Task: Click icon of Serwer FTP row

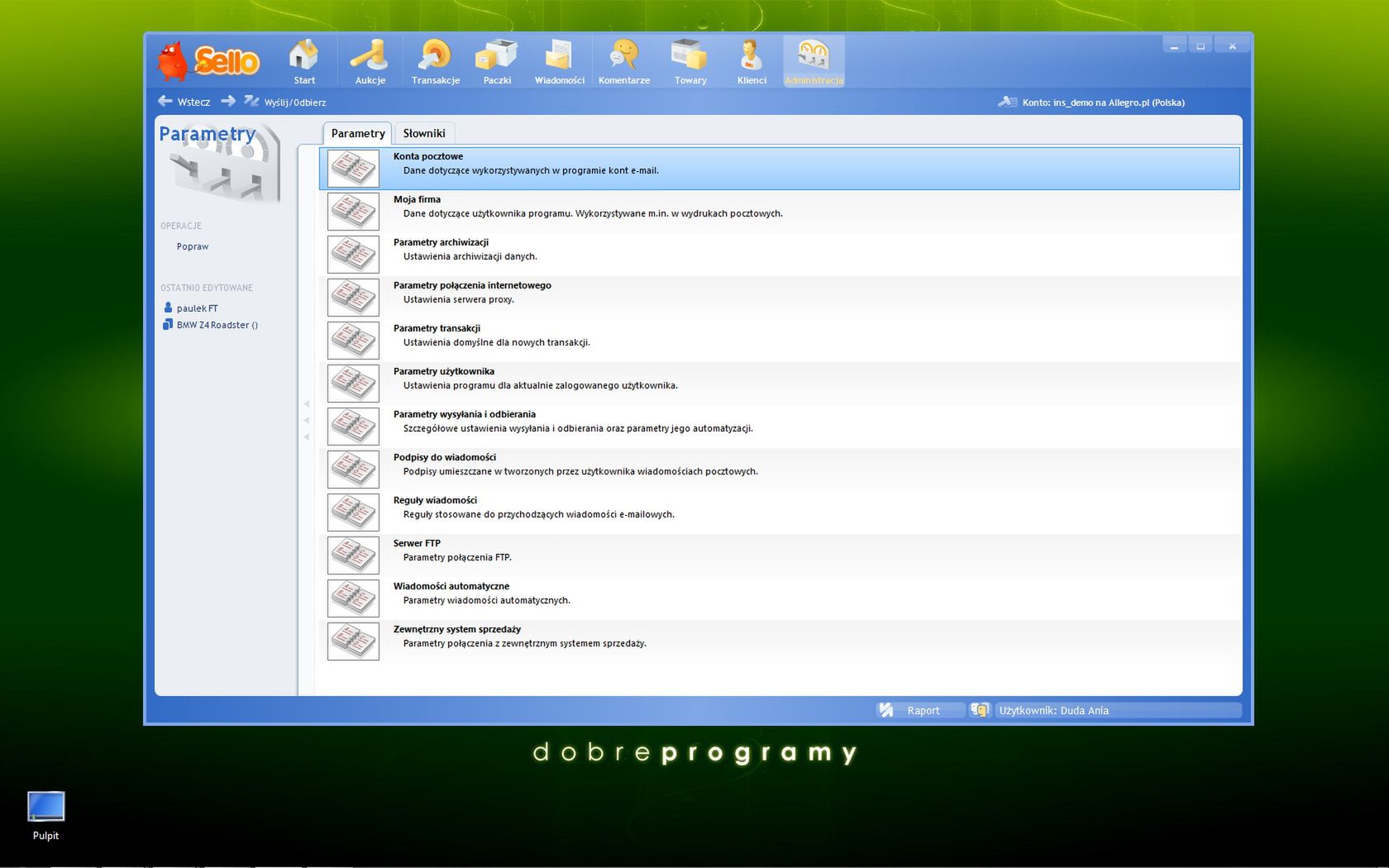Action: (x=353, y=556)
